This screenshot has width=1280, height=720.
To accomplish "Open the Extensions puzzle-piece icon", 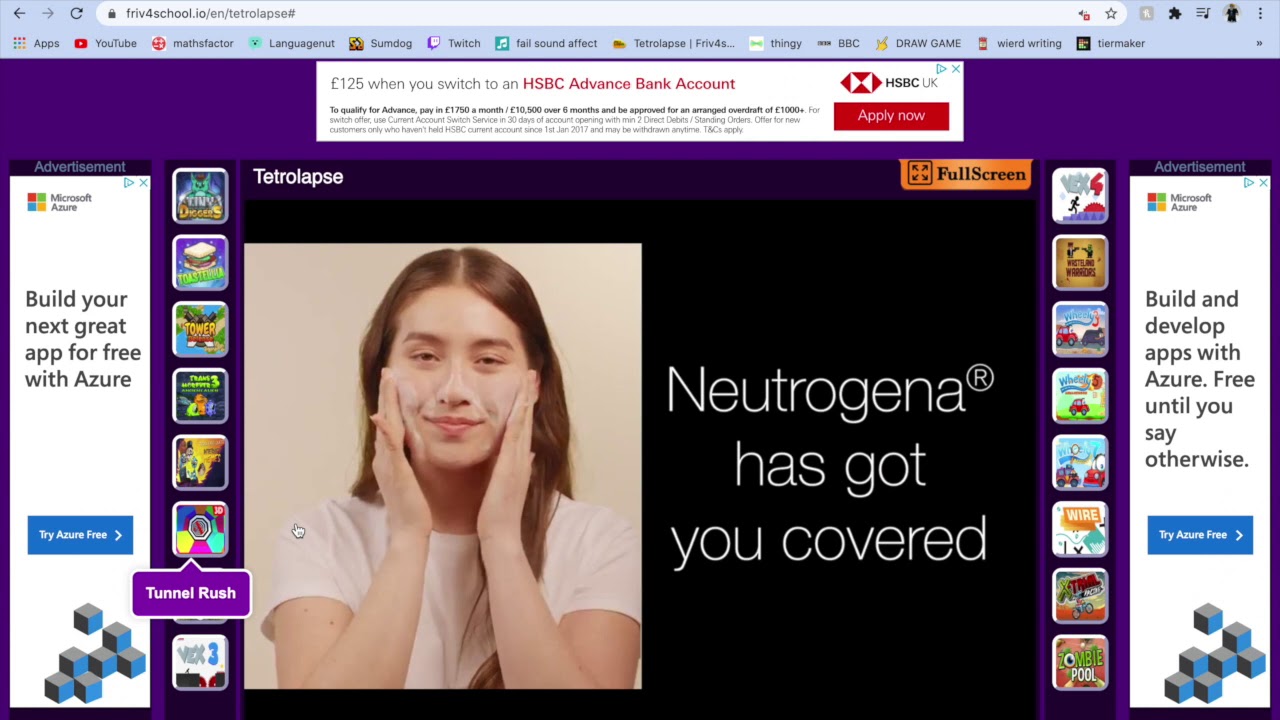I will point(1175,14).
